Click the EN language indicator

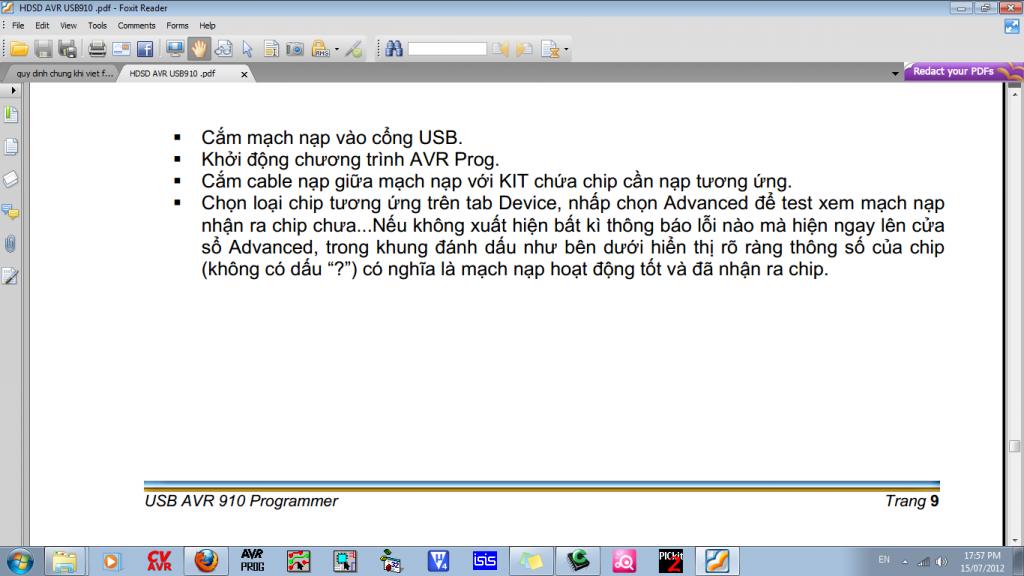(884, 560)
